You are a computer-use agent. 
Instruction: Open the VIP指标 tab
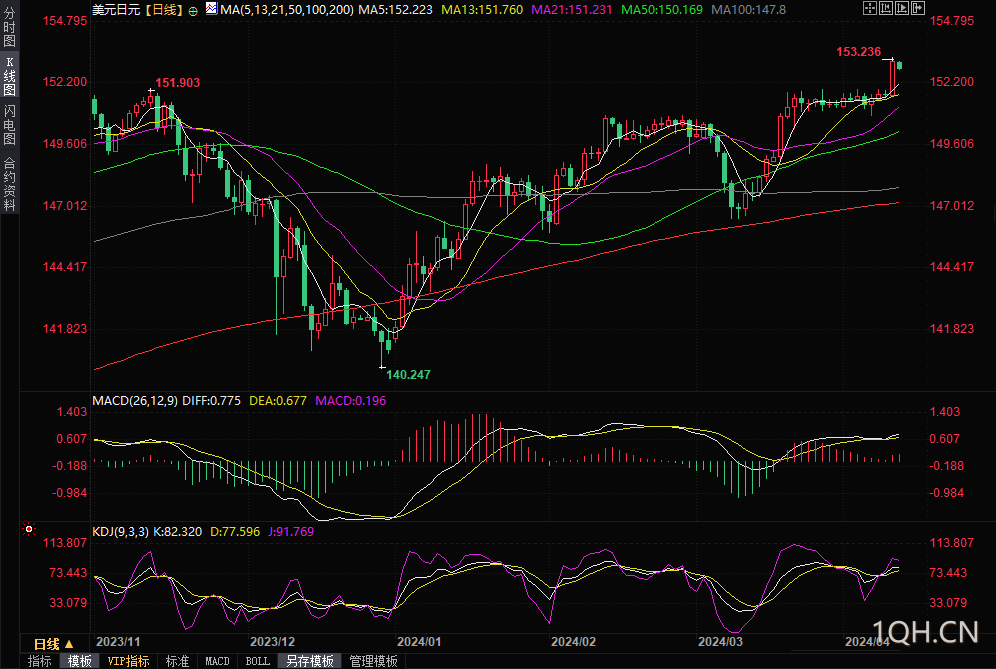(x=128, y=661)
